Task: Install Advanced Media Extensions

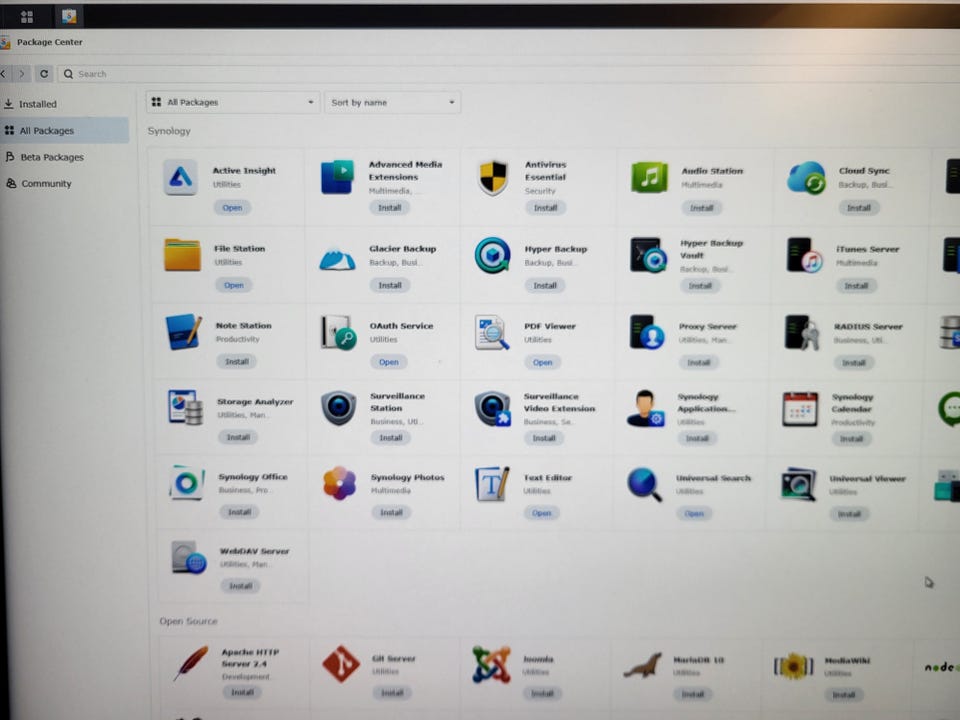Action: pyautogui.click(x=389, y=208)
